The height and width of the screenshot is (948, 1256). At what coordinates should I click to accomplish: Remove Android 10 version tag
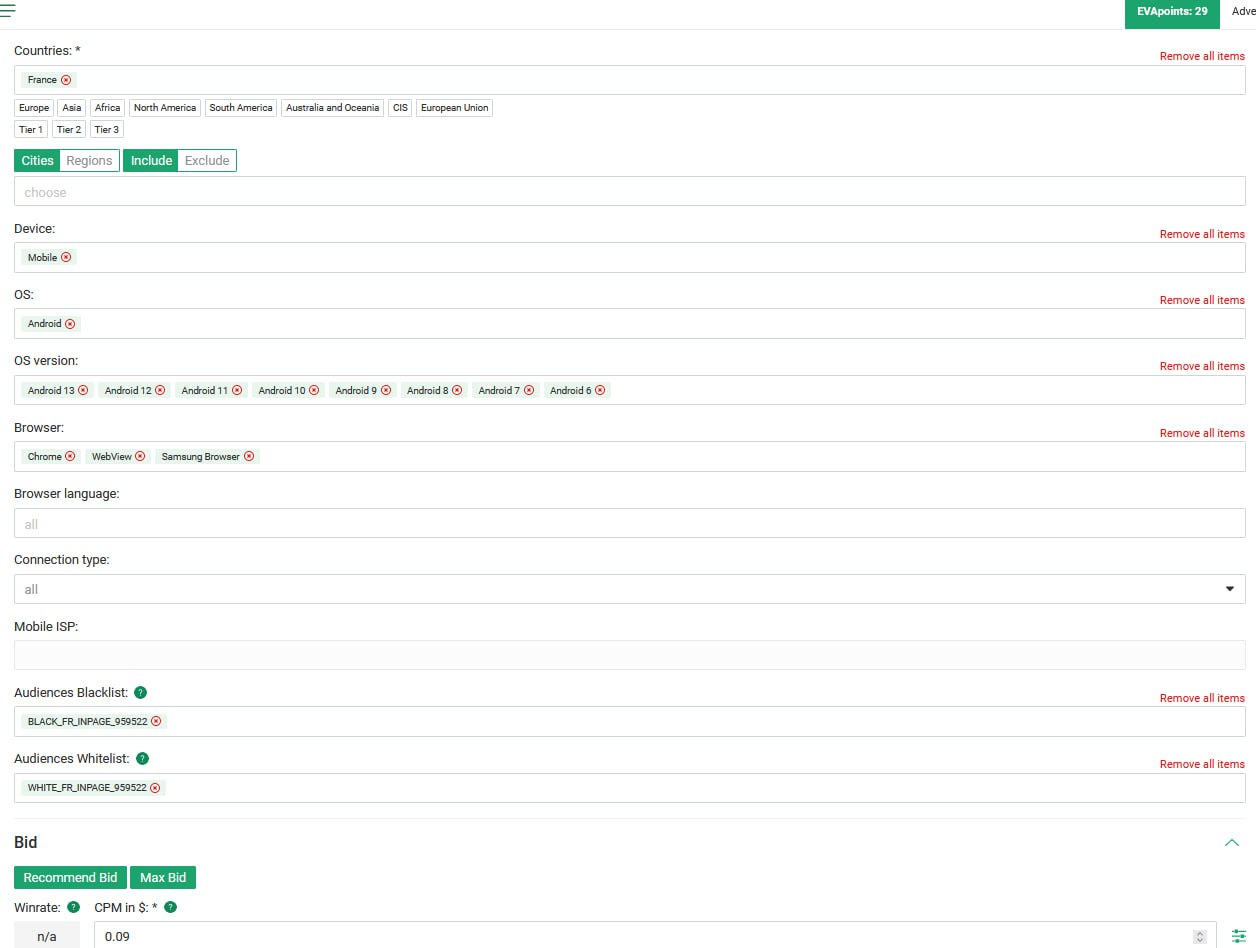[314, 390]
